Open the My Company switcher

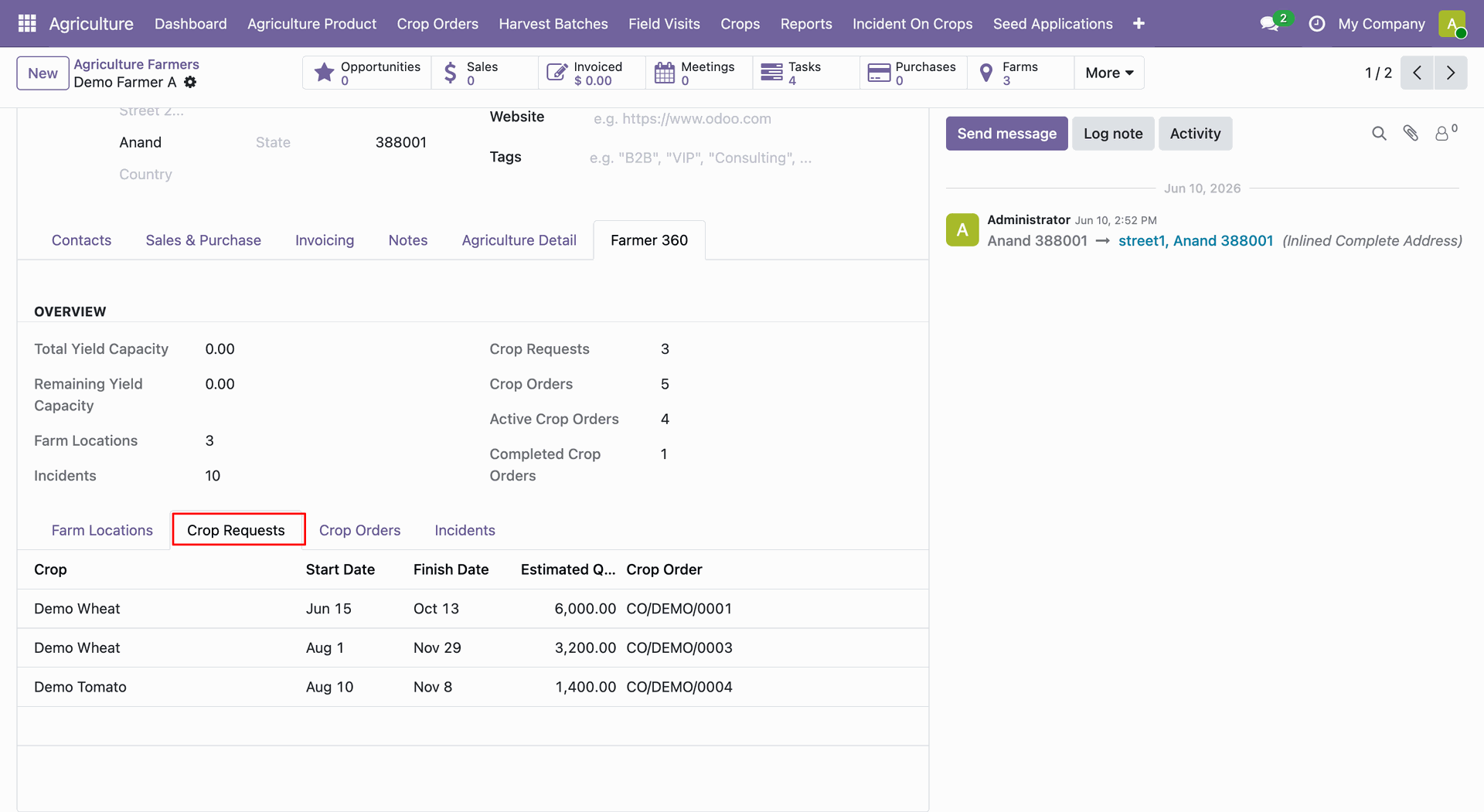tap(1381, 24)
